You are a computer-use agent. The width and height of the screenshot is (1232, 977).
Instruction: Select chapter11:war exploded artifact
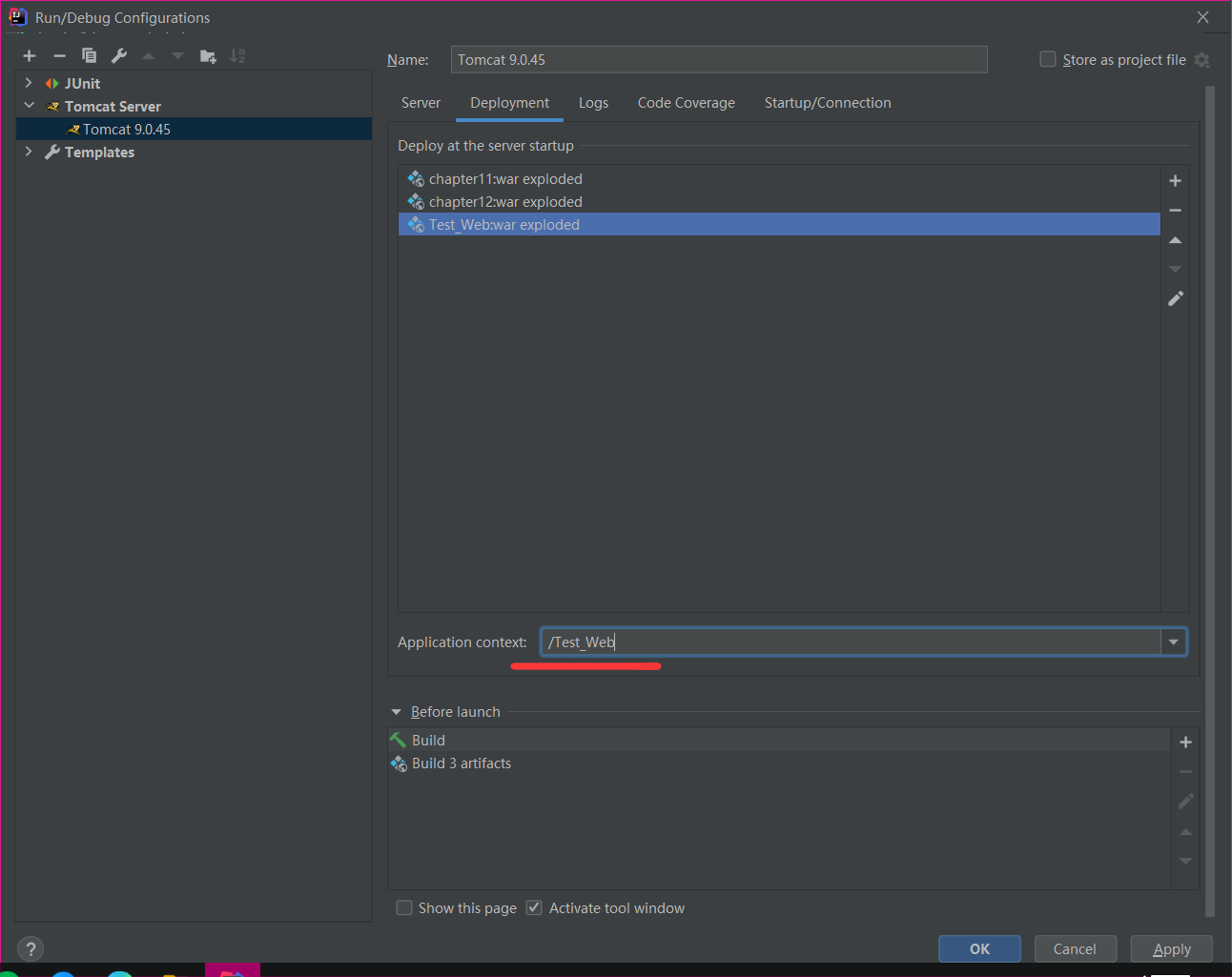point(779,179)
